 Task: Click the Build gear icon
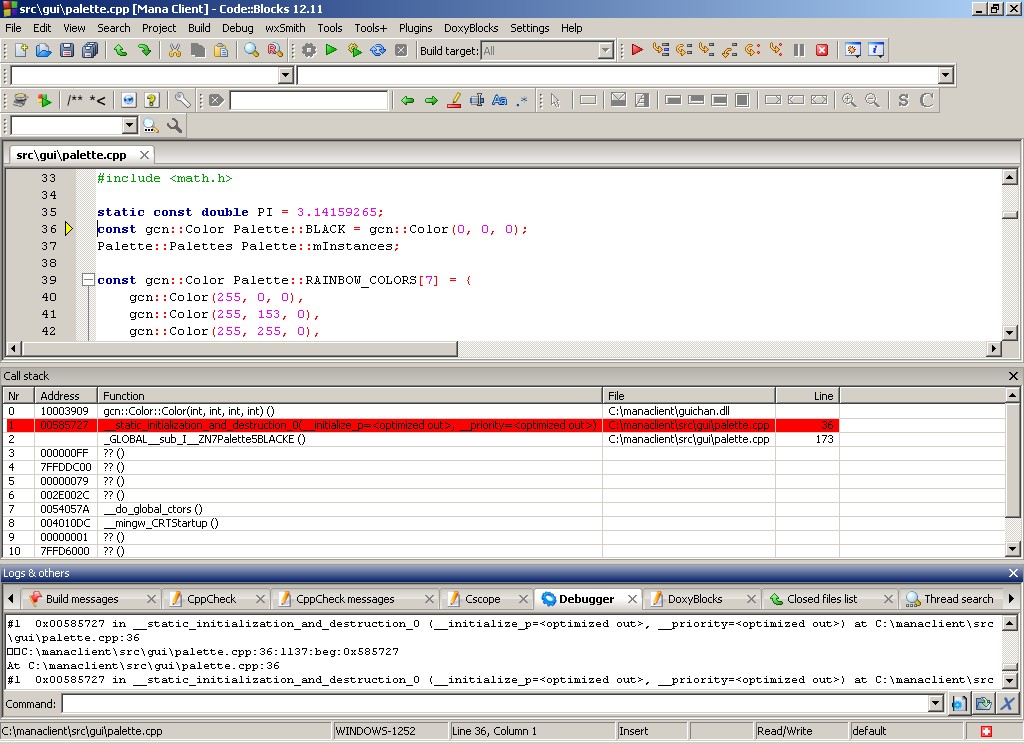(x=309, y=50)
